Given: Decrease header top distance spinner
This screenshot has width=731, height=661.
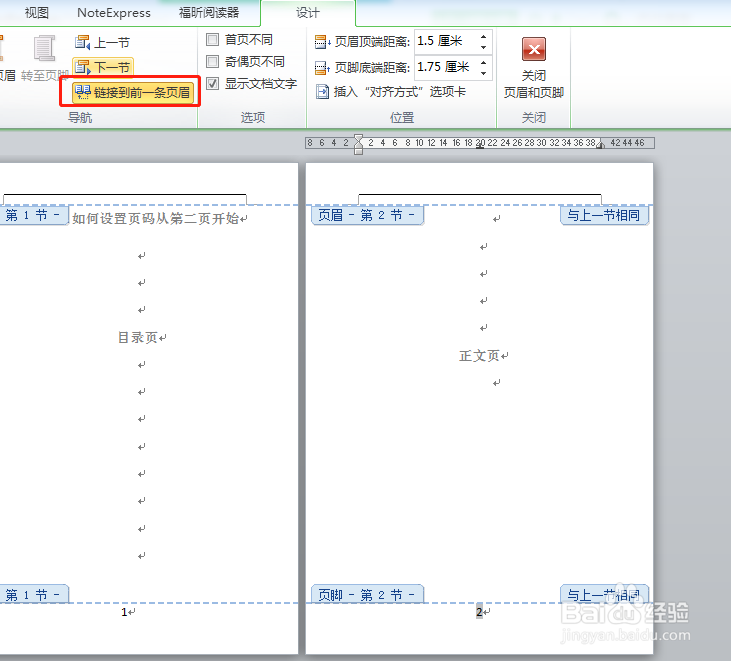Looking at the screenshot, I should coord(483,47).
